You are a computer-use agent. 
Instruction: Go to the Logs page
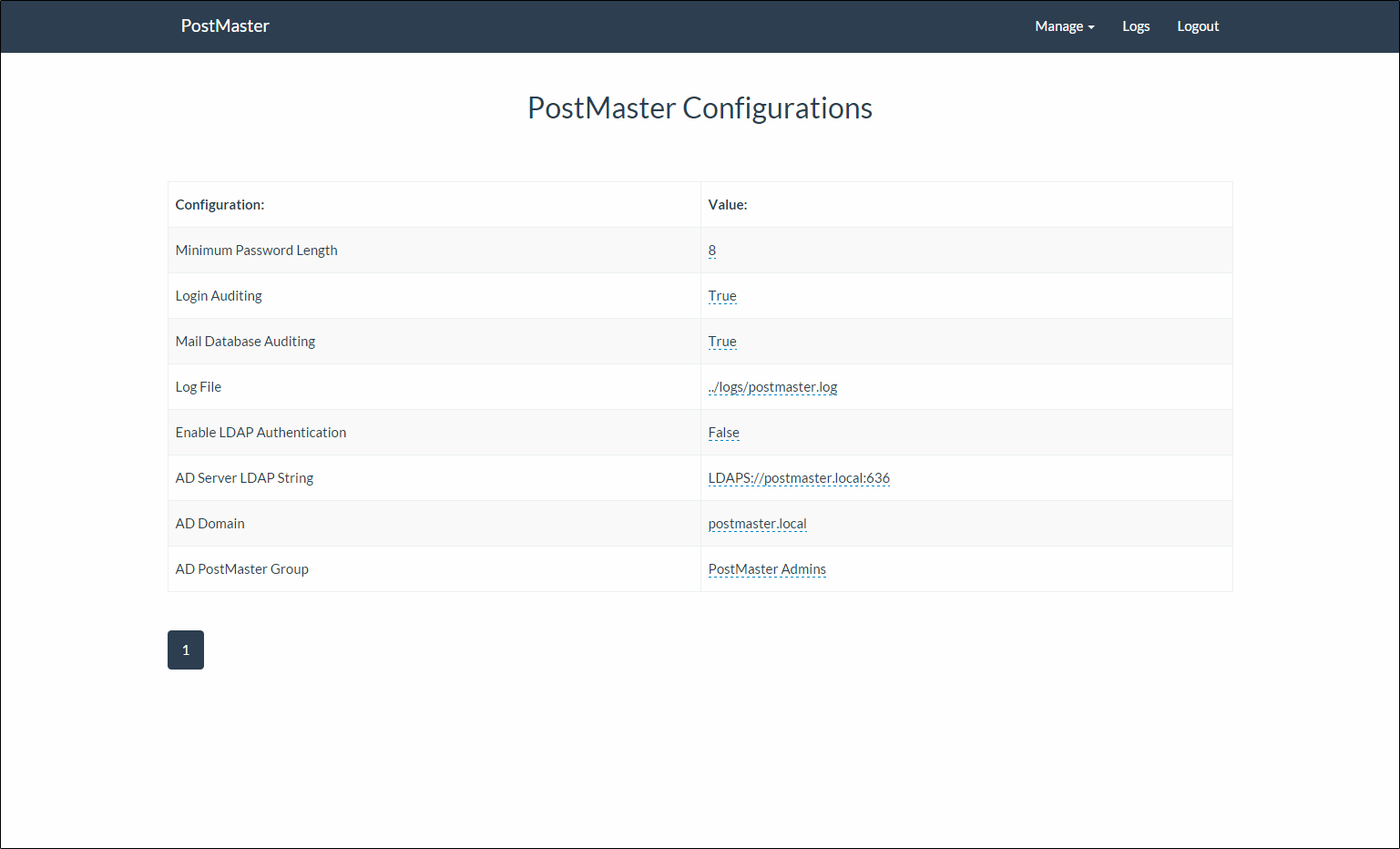(x=1135, y=26)
